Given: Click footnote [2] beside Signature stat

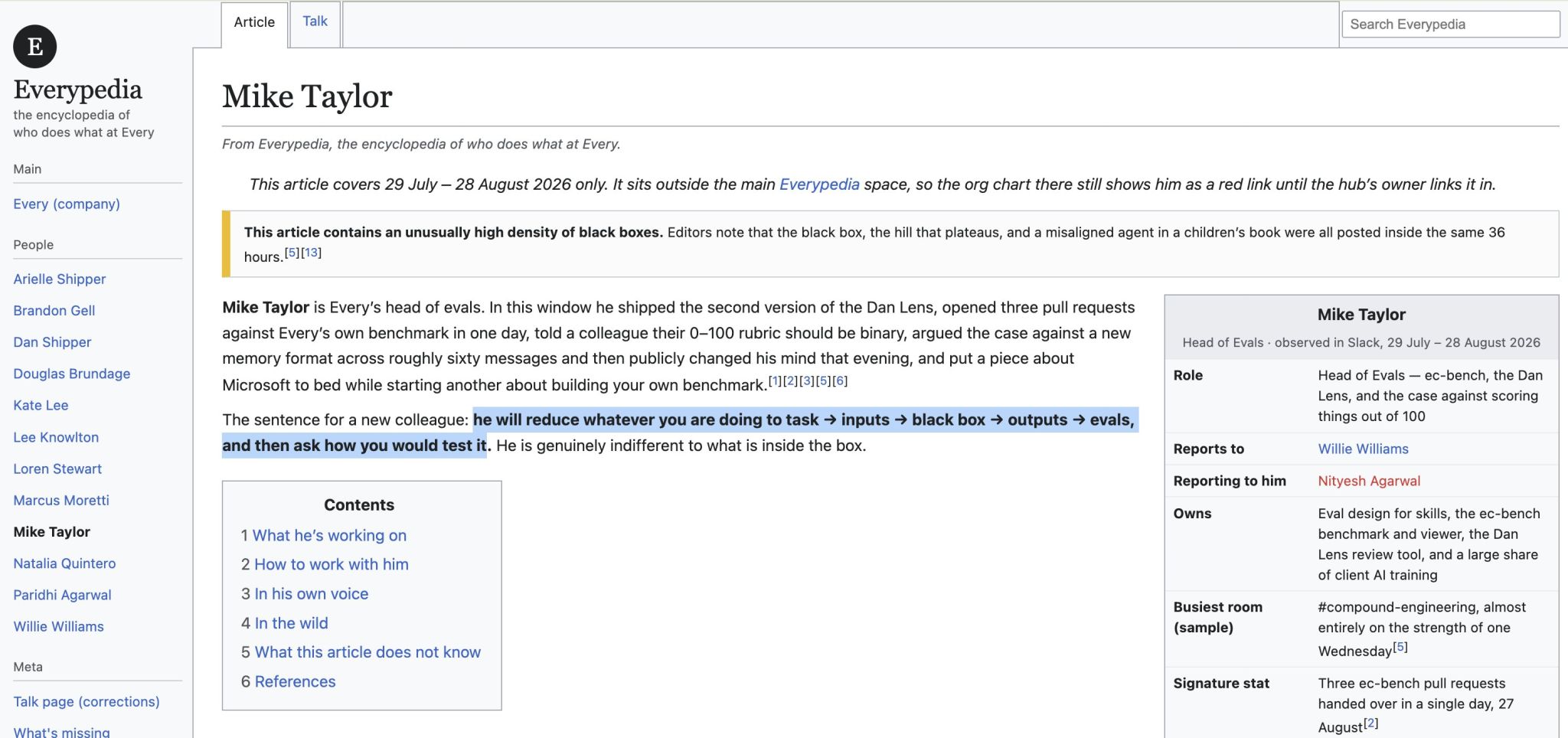Looking at the screenshot, I should coord(1370,723).
